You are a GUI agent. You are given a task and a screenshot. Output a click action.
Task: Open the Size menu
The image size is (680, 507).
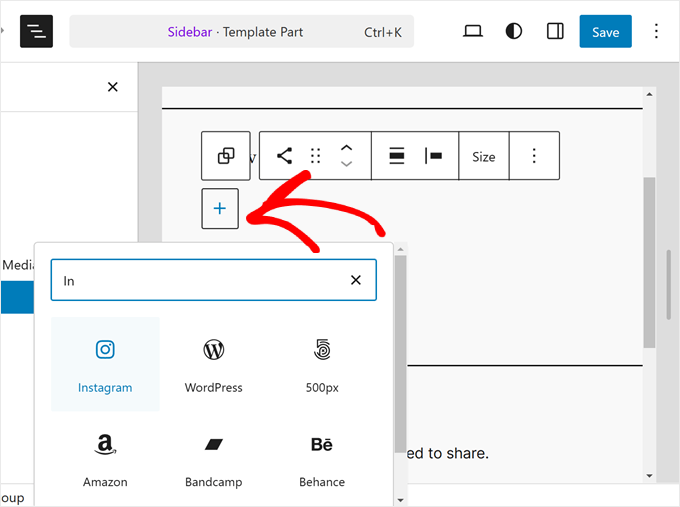(x=483, y=156)
